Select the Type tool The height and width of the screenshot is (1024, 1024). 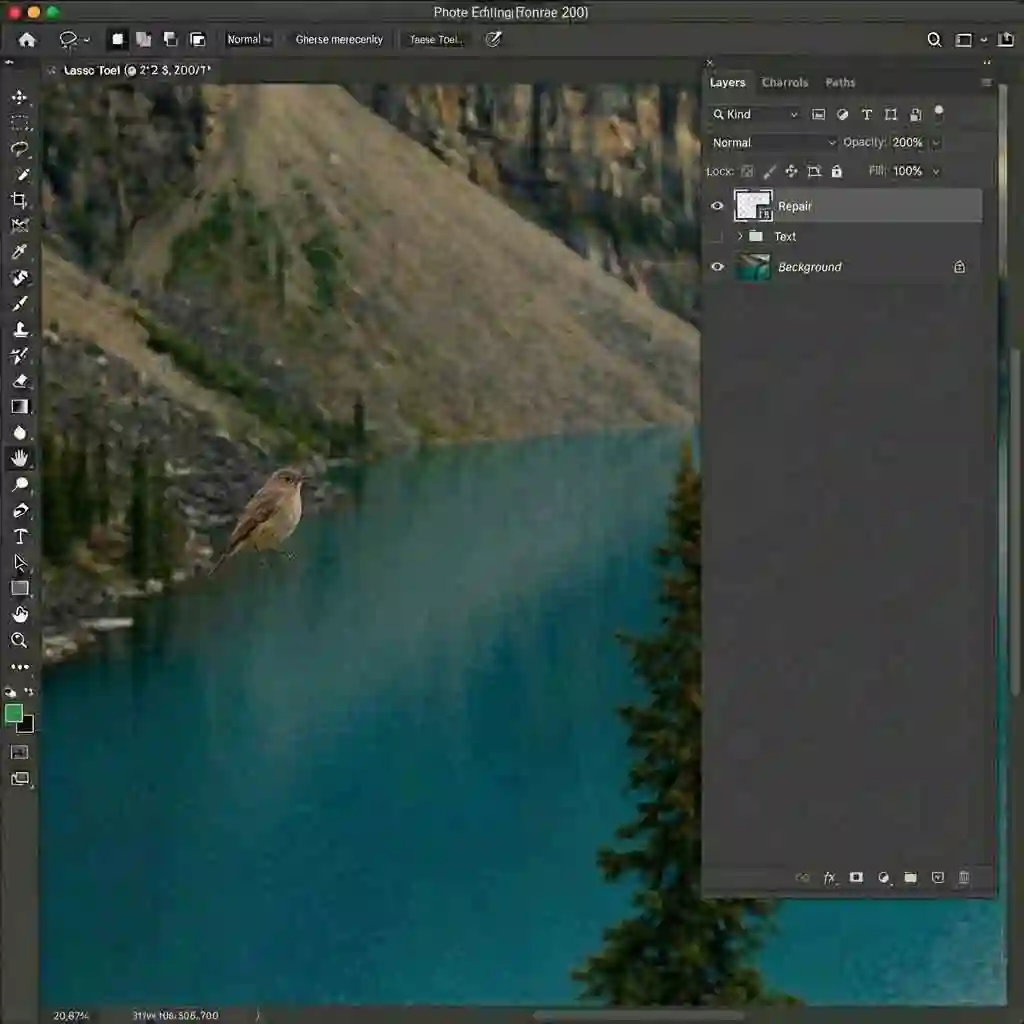(x=20, y=534)
